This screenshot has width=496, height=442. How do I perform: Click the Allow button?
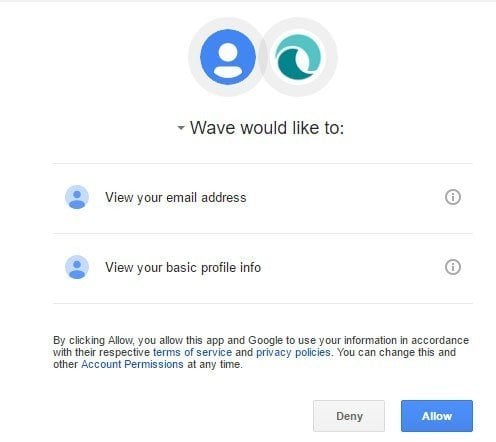tap(437, 416)
